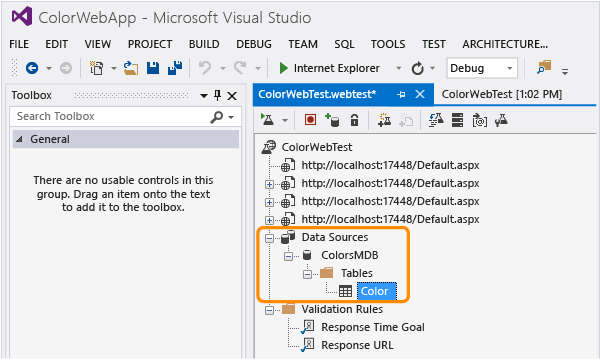Click the New Project toolbar icon
The image size is (600, 360).
96,68
